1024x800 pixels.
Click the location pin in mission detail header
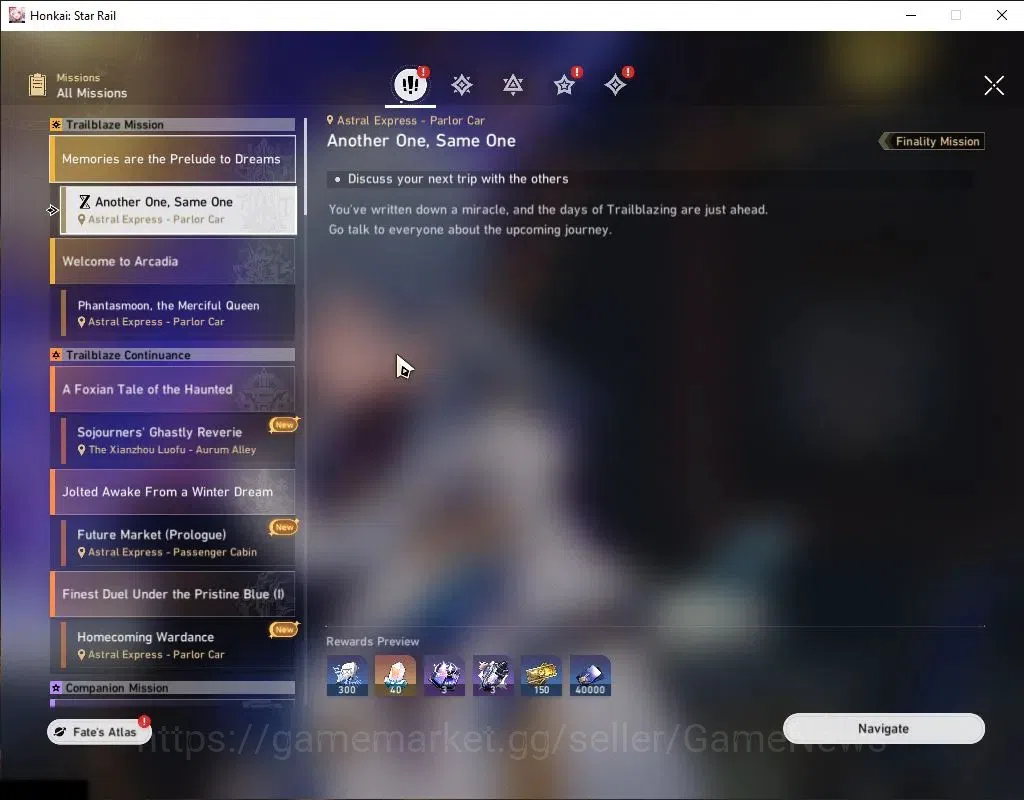coord(330,120)
